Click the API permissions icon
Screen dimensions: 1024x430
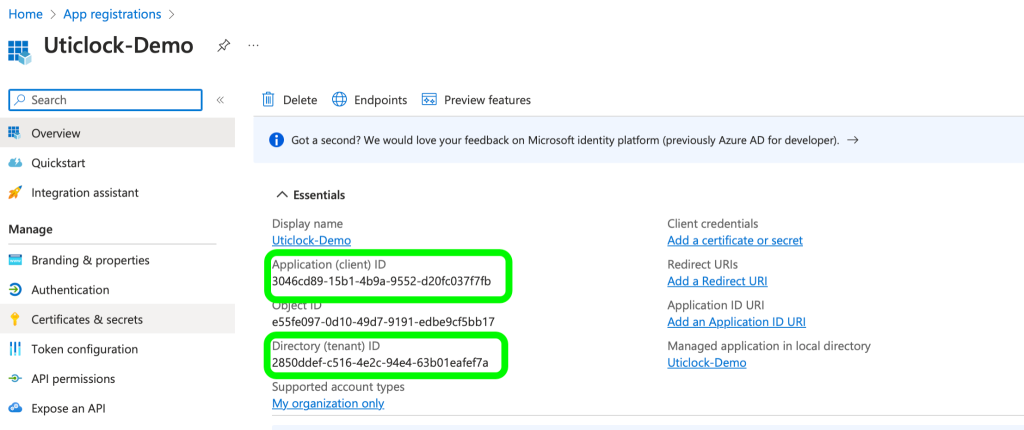coord(15,379)
